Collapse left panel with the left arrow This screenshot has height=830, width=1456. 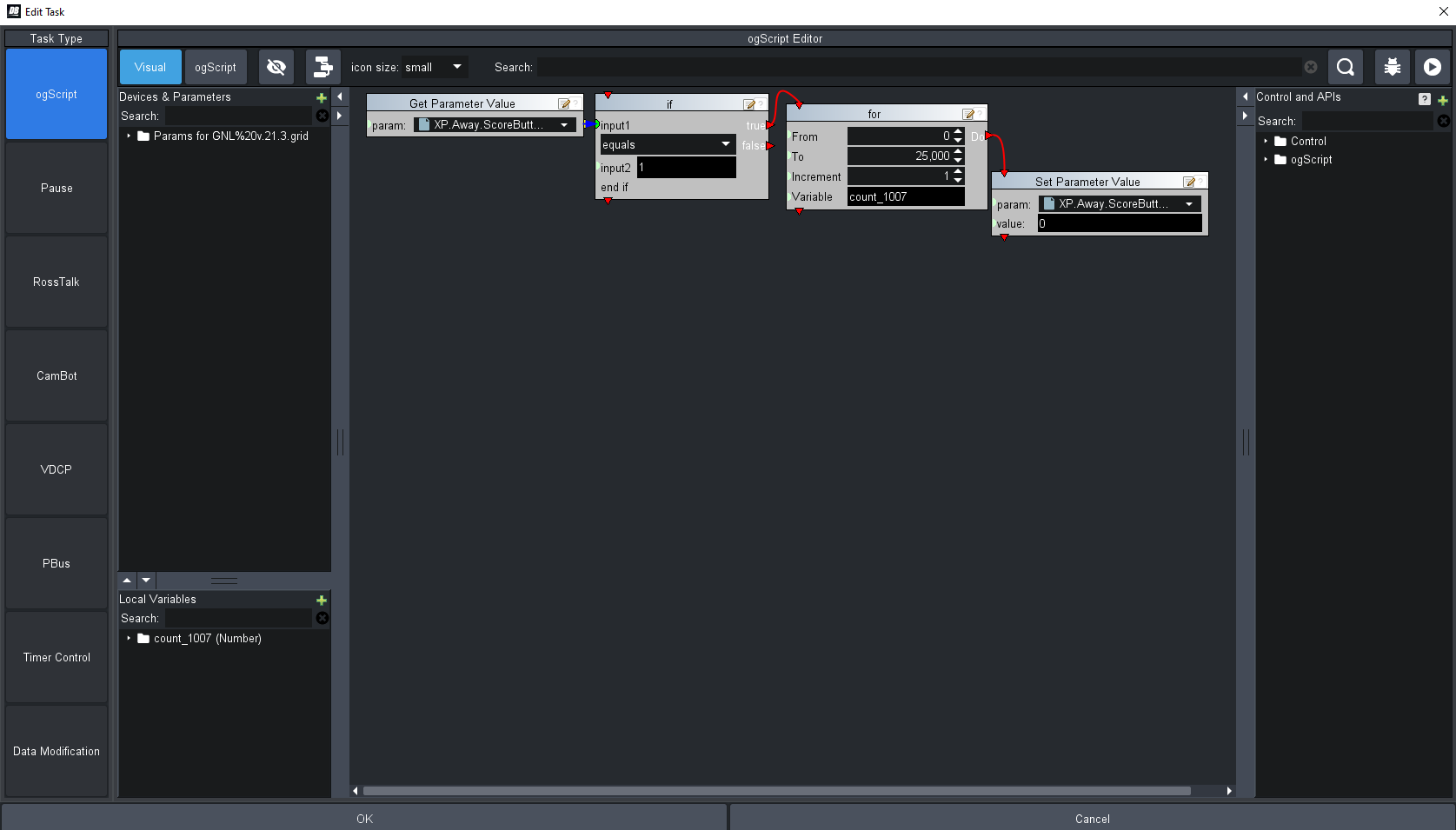[x=340, y=96]
